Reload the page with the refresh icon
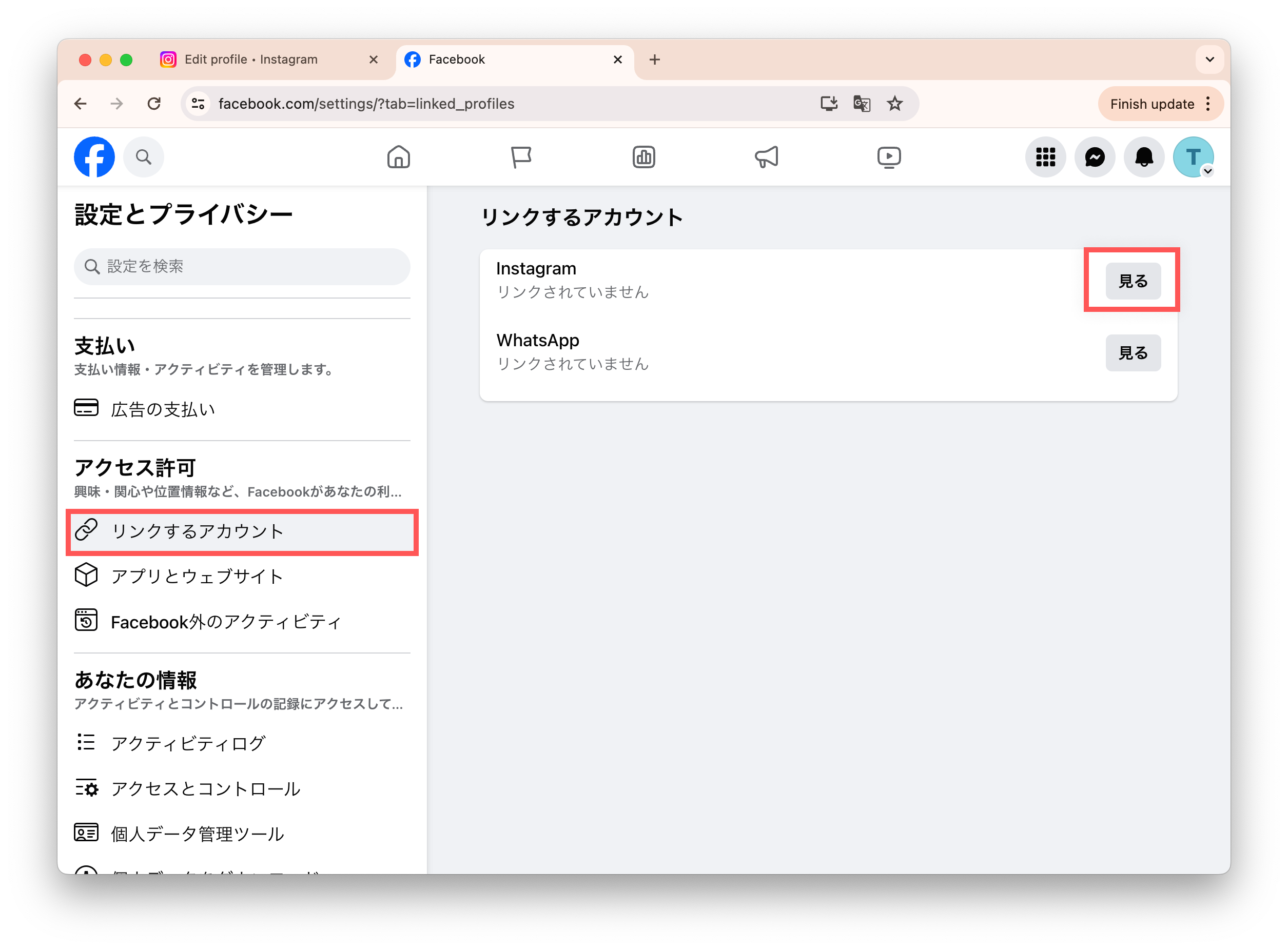 coord(153,104)
